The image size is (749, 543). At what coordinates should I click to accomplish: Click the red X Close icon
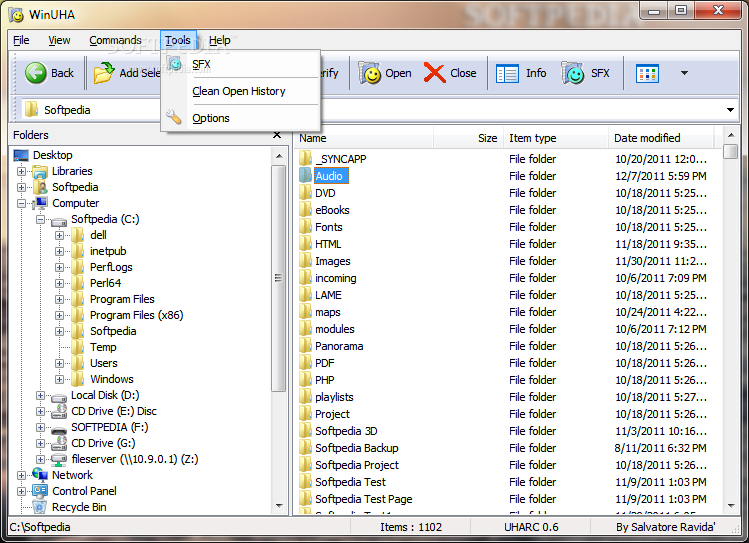coord(434,73)
